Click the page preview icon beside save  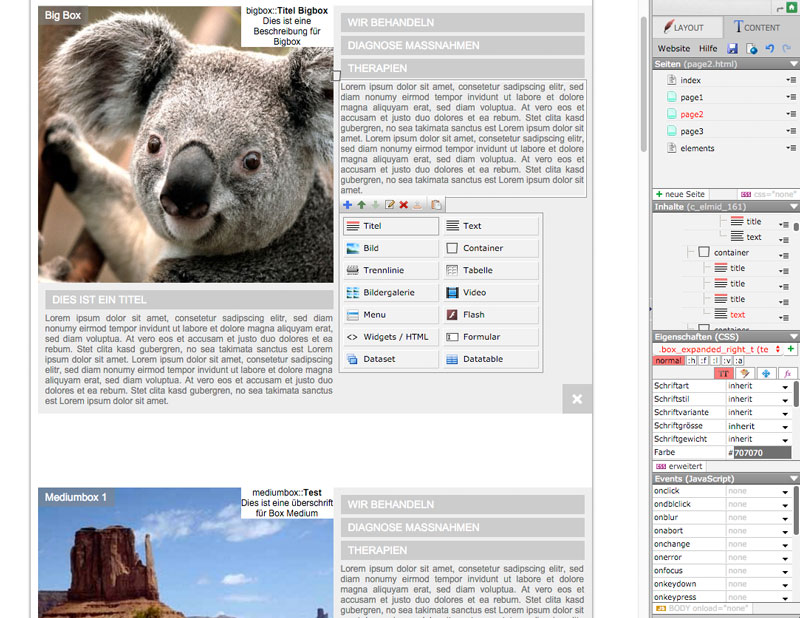click(x=751, y=48)
